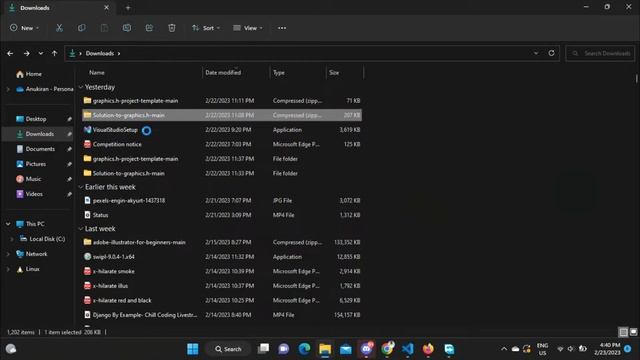
Task: Open Task View on taskbar
Action: point(263,349)
